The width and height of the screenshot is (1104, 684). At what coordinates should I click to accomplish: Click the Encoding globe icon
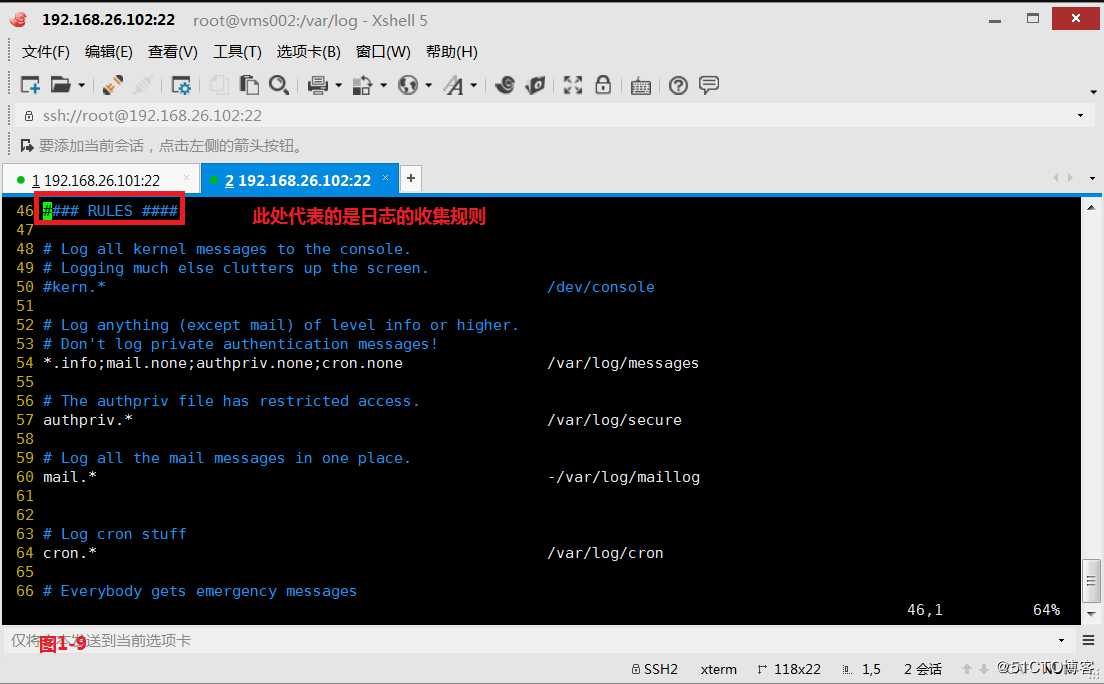pyautogui.click(x=408, y=85)
